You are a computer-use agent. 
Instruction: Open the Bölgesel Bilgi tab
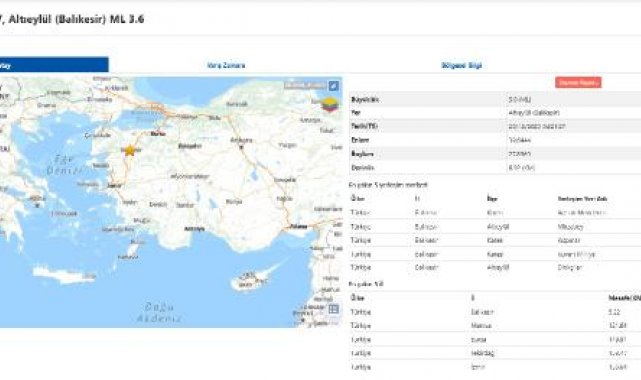[462, 65]
